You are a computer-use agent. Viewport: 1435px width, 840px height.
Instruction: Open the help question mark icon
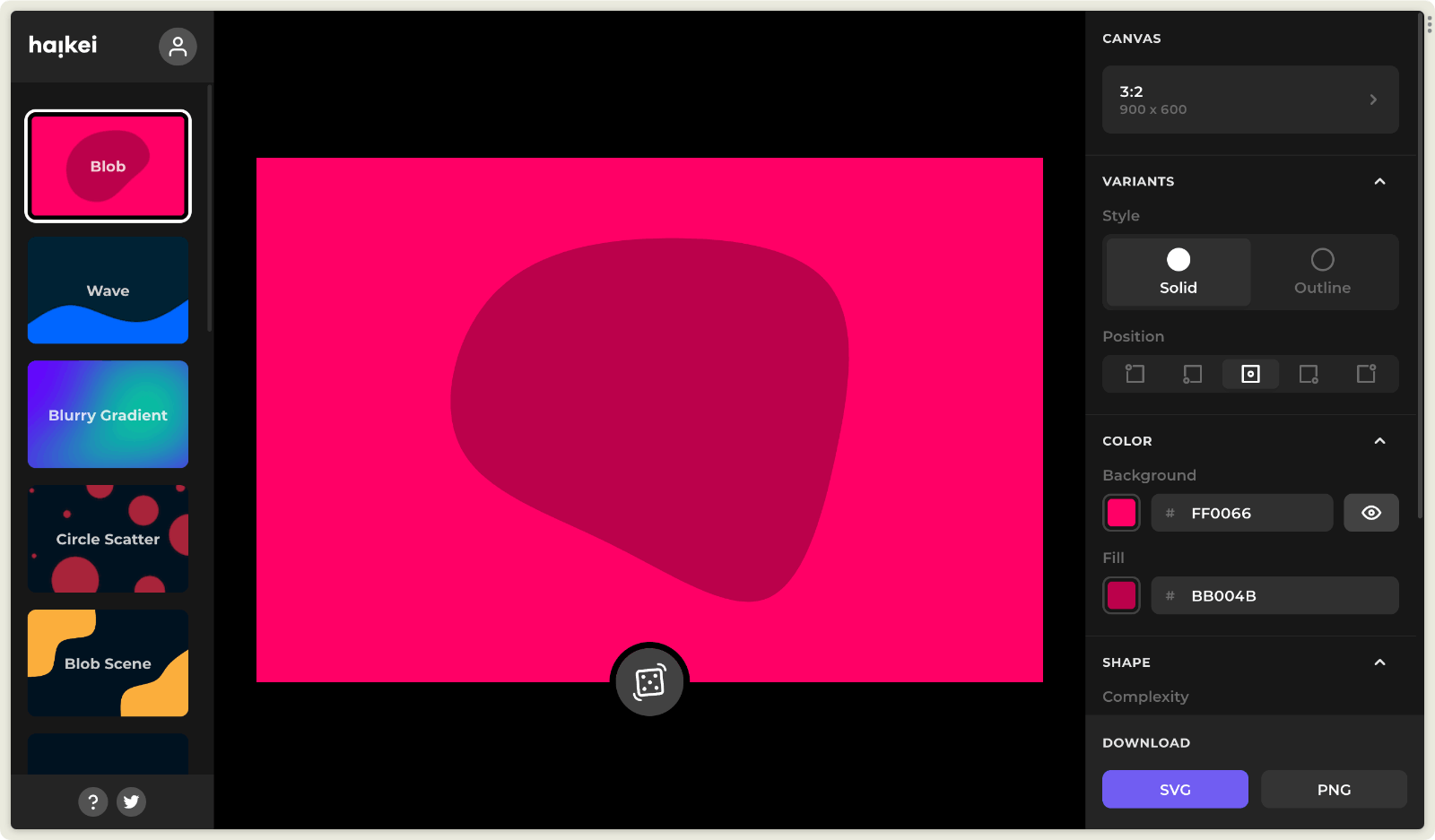click(92, 801)
